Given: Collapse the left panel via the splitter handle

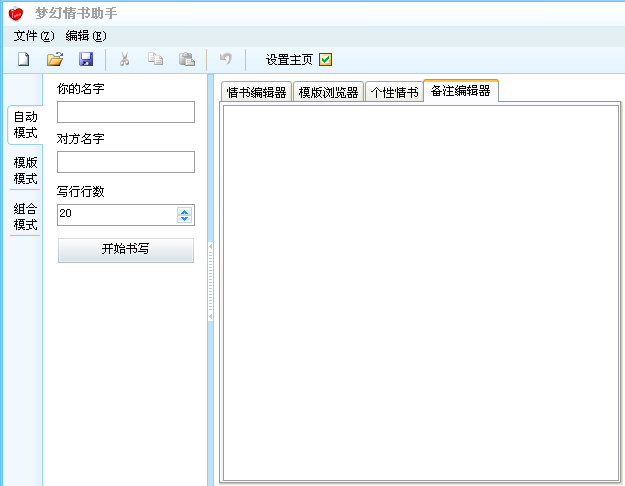Looking at the screenshot, I should coord(210,281).
